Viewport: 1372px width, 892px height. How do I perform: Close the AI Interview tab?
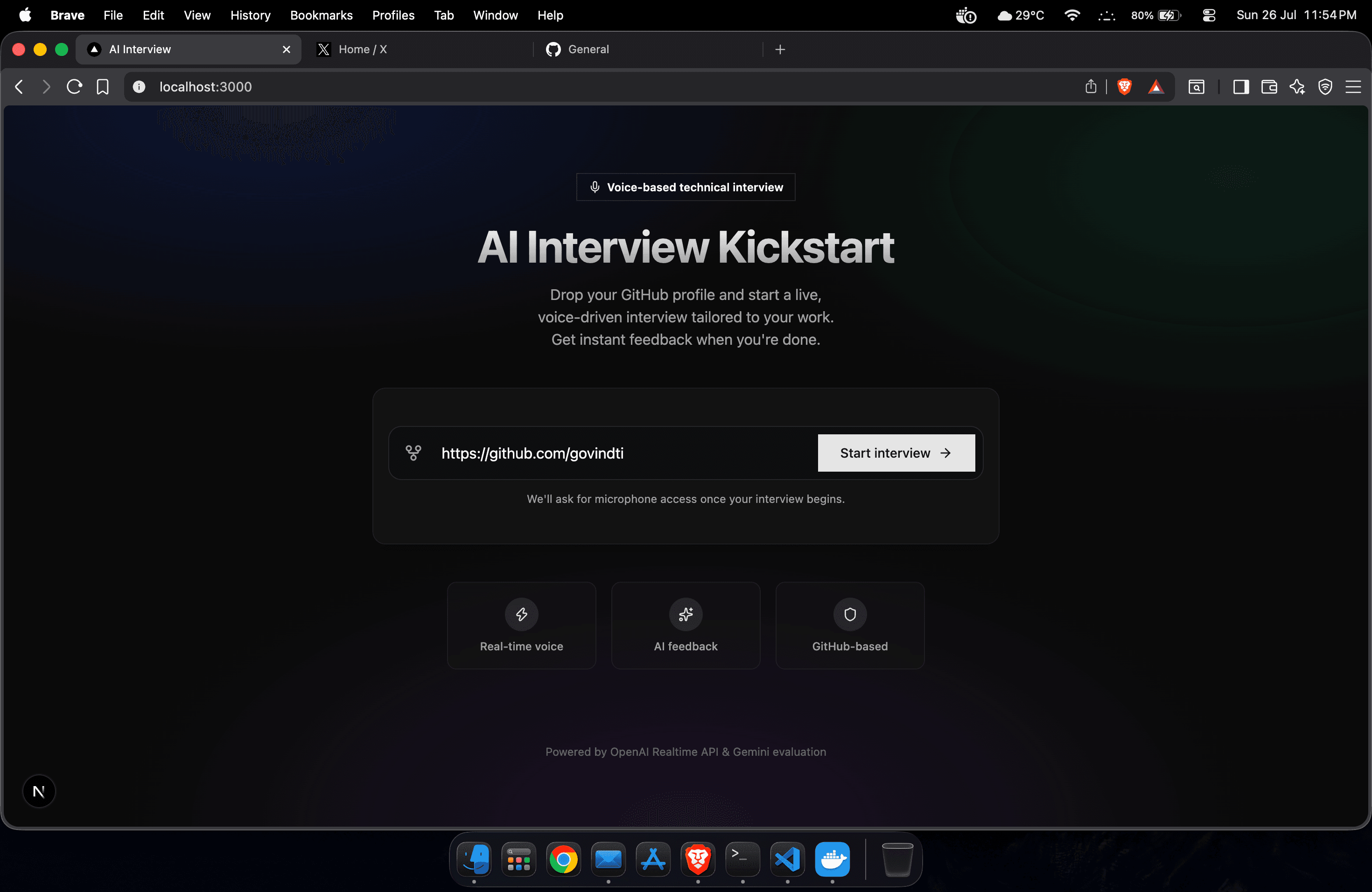tap(287, 49)
